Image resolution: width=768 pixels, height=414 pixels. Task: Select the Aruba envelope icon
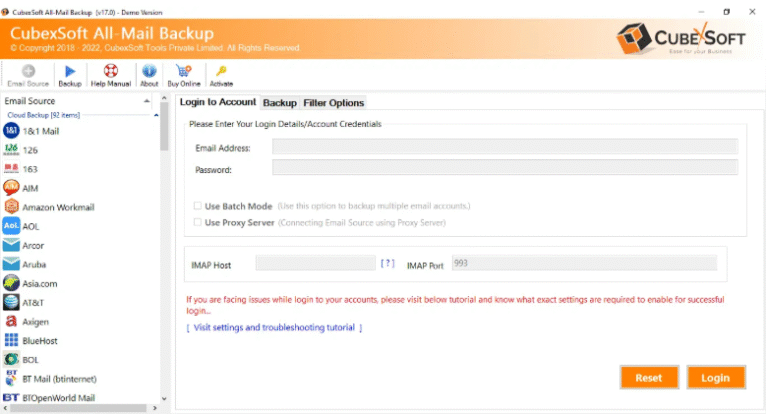[x=11, y=264]
